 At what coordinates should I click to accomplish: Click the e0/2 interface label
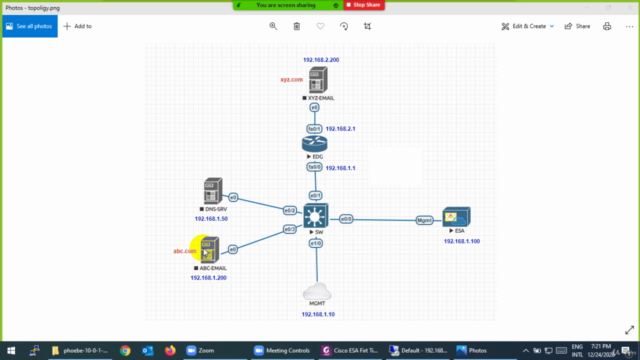coord(289,211)
